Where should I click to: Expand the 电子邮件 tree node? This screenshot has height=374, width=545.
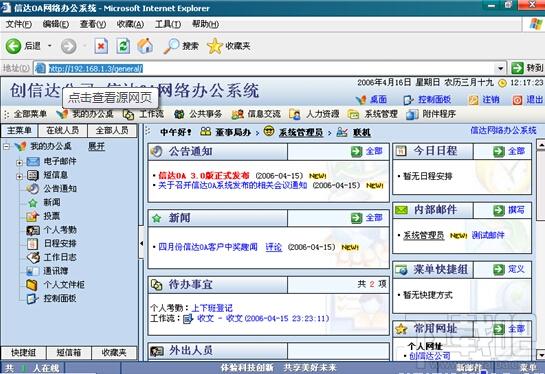[19, 162]
